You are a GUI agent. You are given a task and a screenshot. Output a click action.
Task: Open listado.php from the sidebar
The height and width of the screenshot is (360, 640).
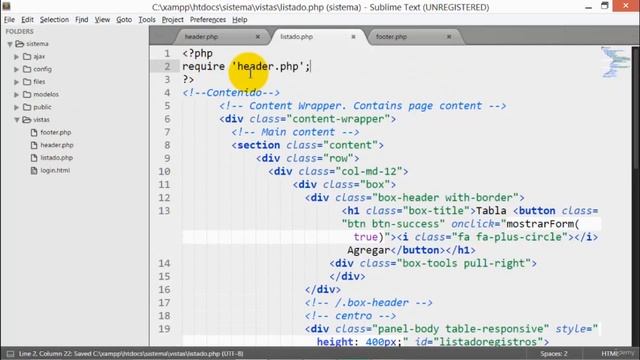pos(56,158)
